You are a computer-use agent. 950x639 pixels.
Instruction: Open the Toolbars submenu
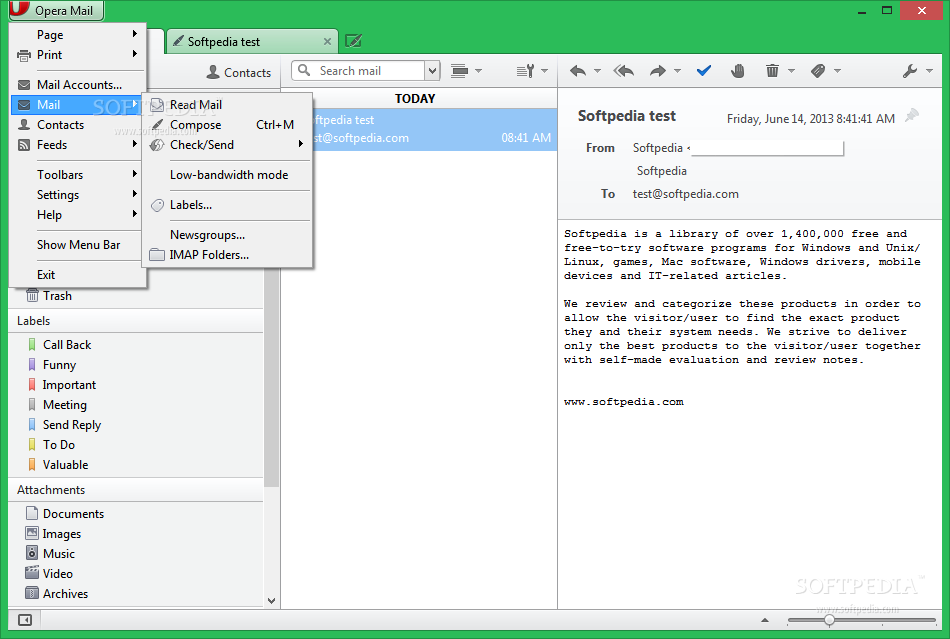78,174
